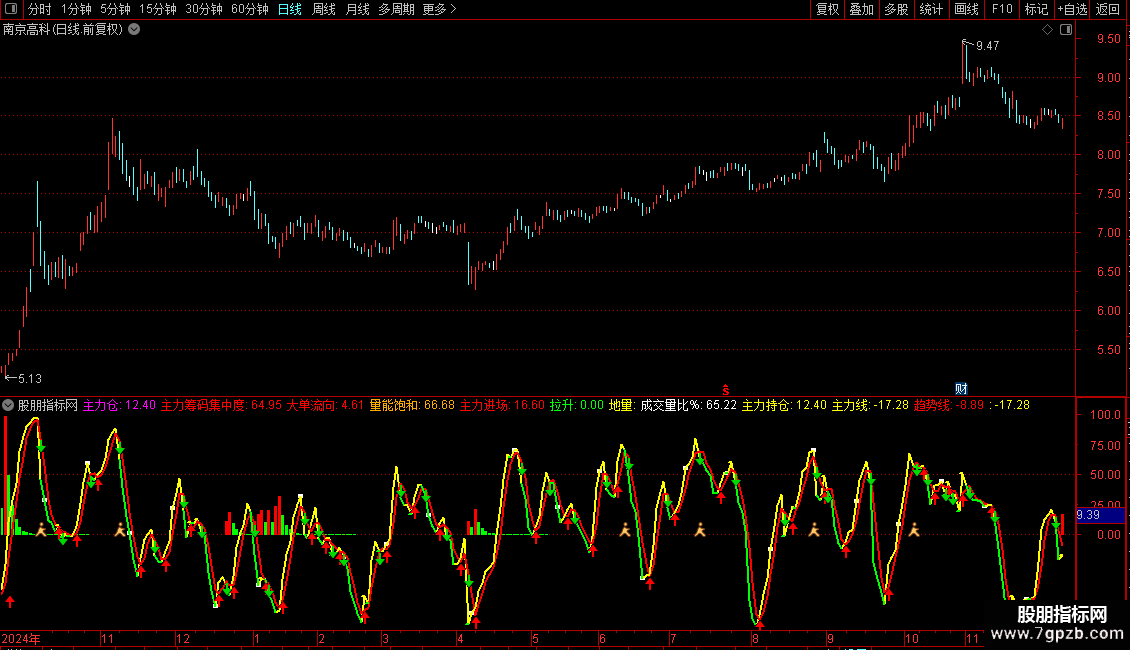Click the blue 9.39 current value box

[x=1100, y=515]
